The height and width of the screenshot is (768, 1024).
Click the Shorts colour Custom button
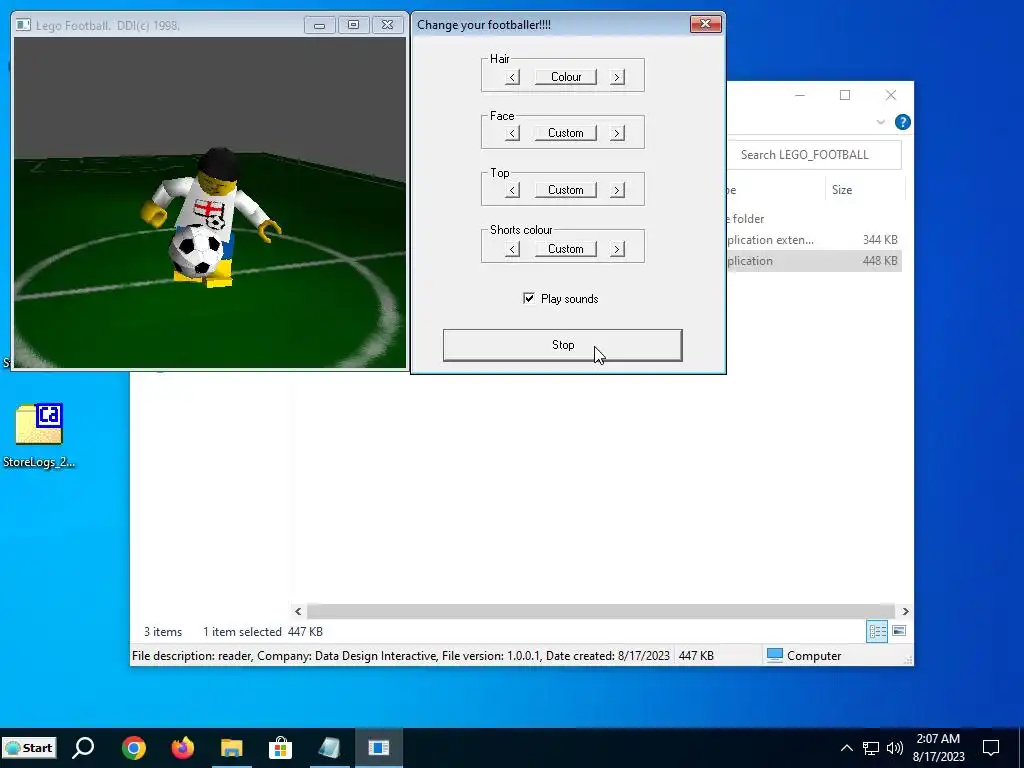coord(566,249)
